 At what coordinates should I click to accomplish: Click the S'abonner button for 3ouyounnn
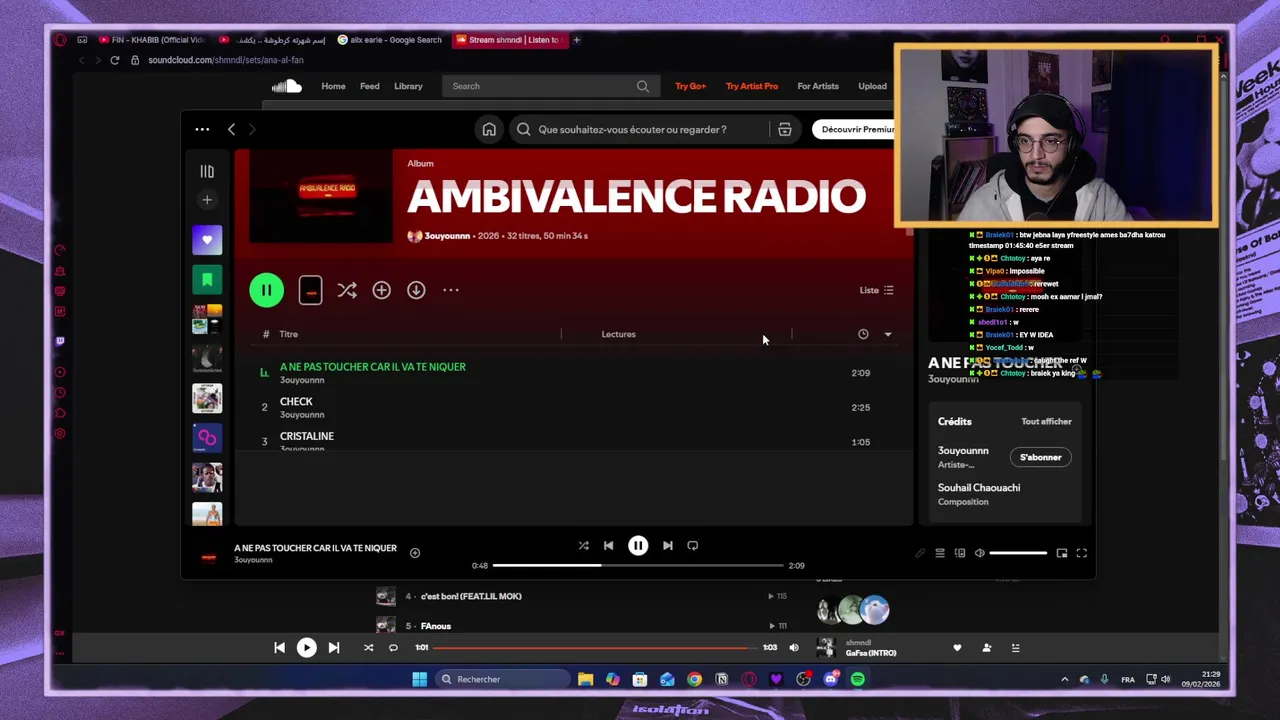(1041, 457)
